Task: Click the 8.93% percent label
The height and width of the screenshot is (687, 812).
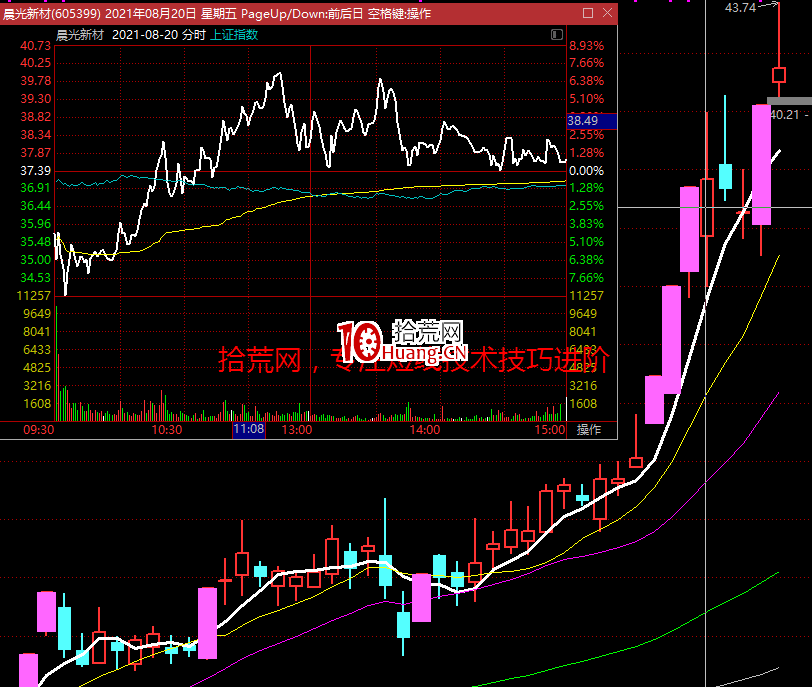Action: pyautogui.click(x=587, y=46)
